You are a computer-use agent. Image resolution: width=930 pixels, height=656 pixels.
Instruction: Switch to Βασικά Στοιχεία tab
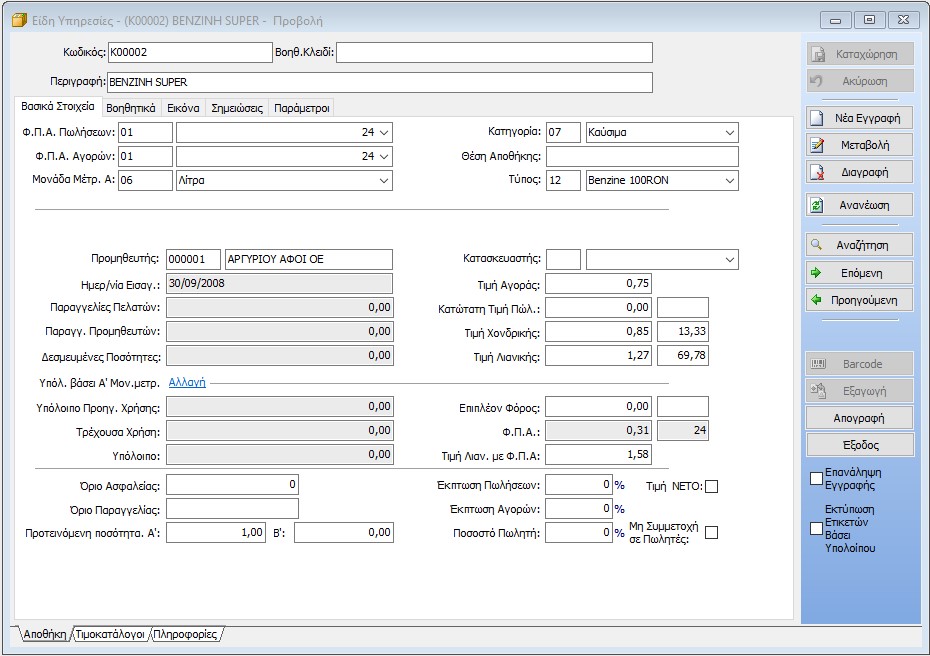click(x=58, y=107)
